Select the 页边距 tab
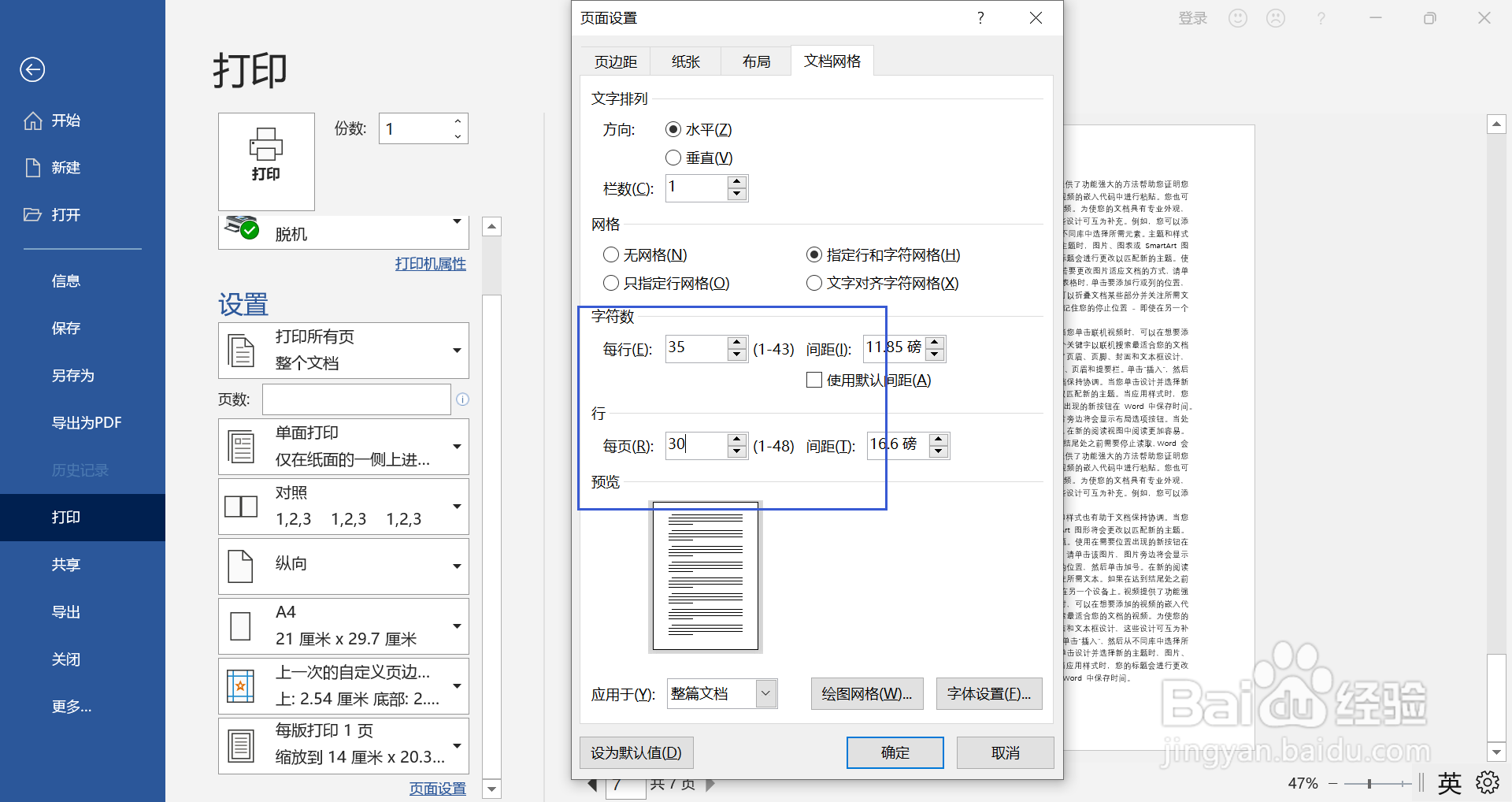 click(x=615, y=61)
